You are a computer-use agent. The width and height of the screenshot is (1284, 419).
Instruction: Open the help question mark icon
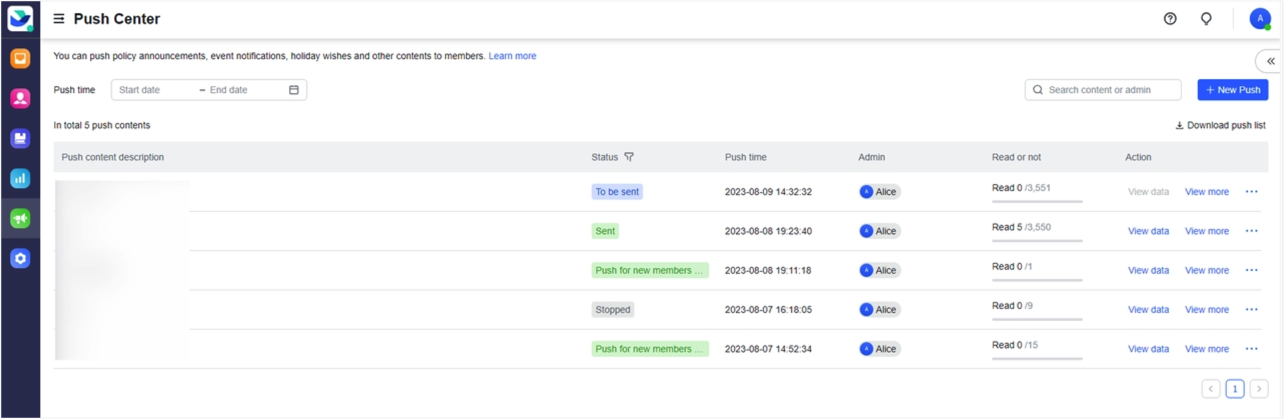click(1170, 19)
